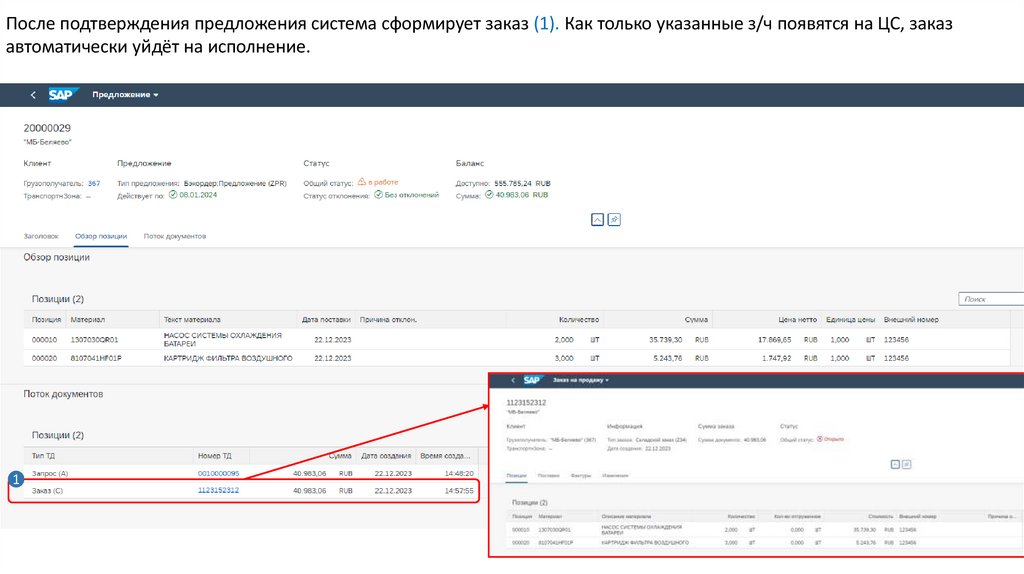Select Заказ (С) row type cell
1024x574 pixels.
(47, 490)
